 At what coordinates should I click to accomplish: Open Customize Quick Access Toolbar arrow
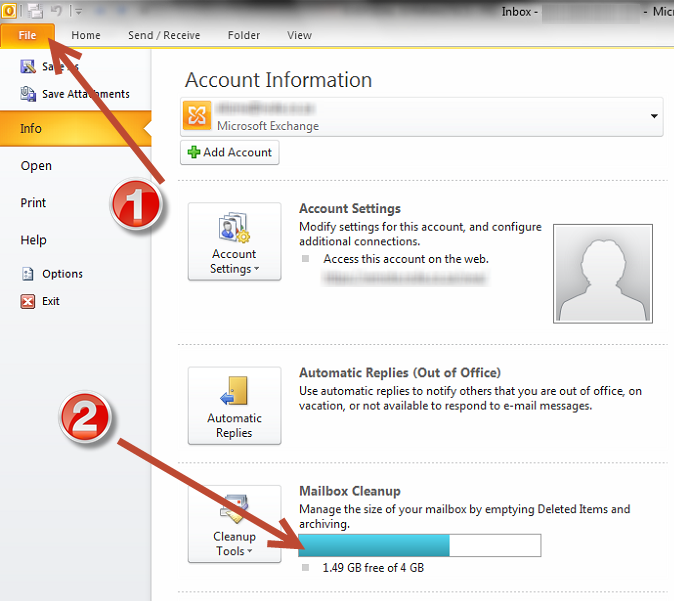tap(78, 12)
